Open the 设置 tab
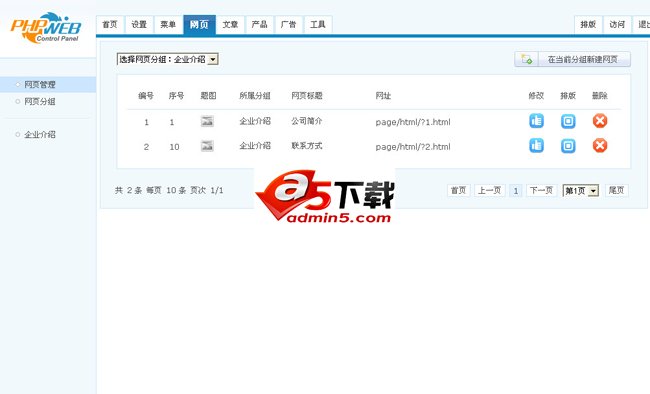 click(x=139, y=24)
